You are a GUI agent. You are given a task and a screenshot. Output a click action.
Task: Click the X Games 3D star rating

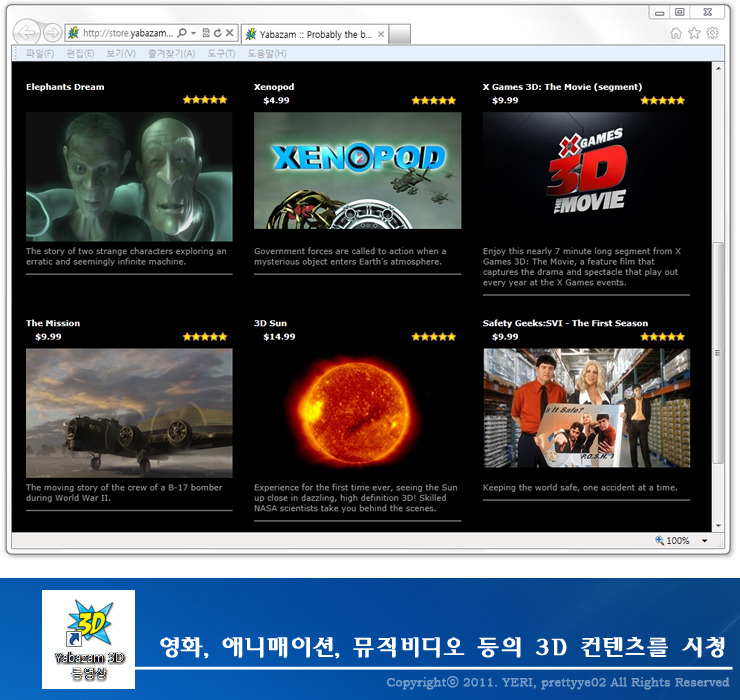point(663,100)
